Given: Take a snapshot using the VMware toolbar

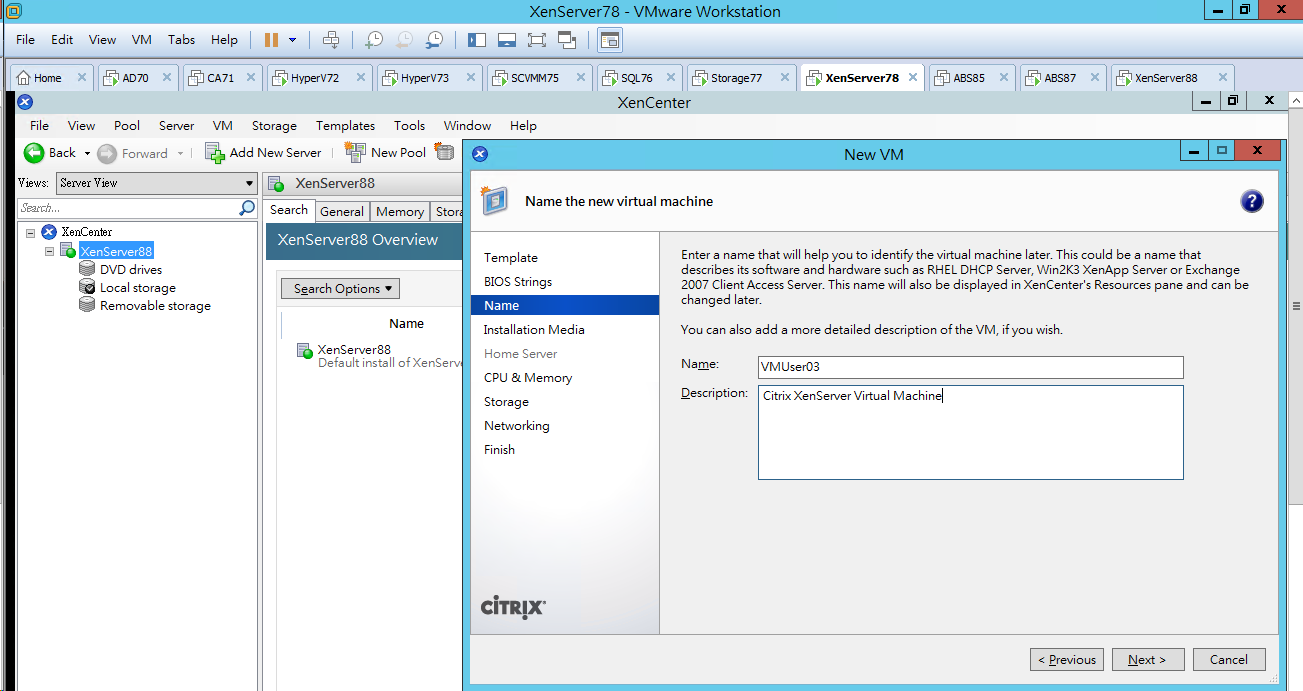Looking at the screenshot, I should pos(373,40).
